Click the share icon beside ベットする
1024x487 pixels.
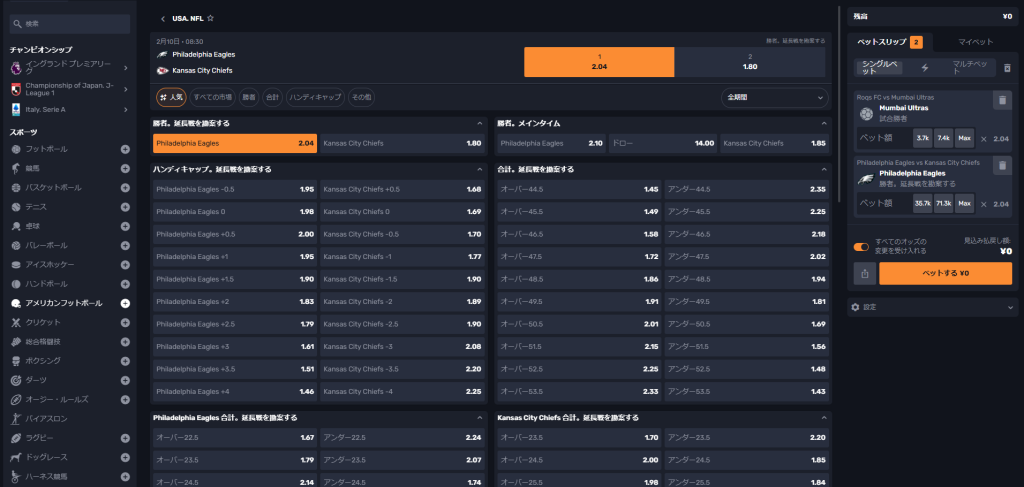click(865, 274)
